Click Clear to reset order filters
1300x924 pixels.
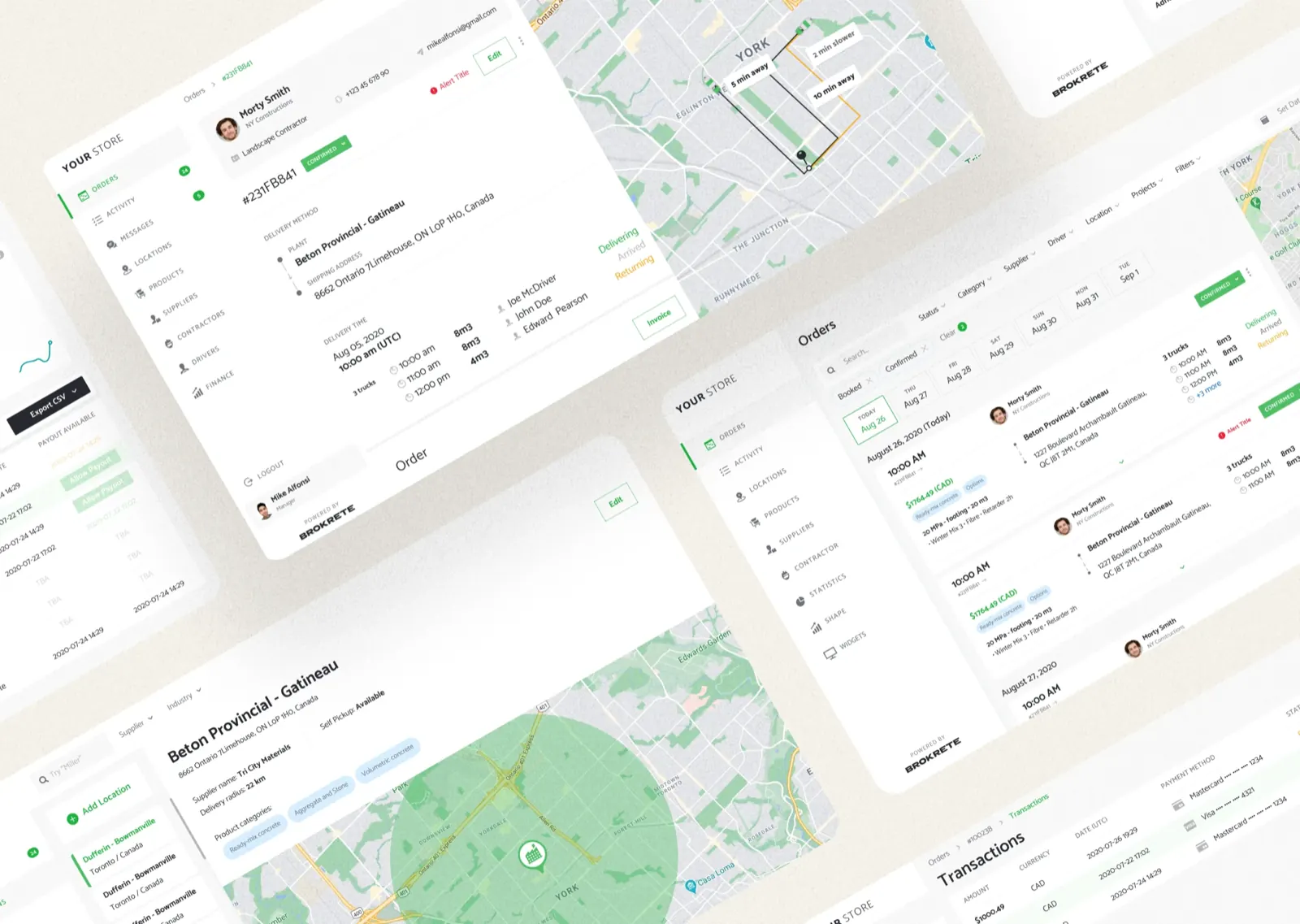(x=947, y=335)
